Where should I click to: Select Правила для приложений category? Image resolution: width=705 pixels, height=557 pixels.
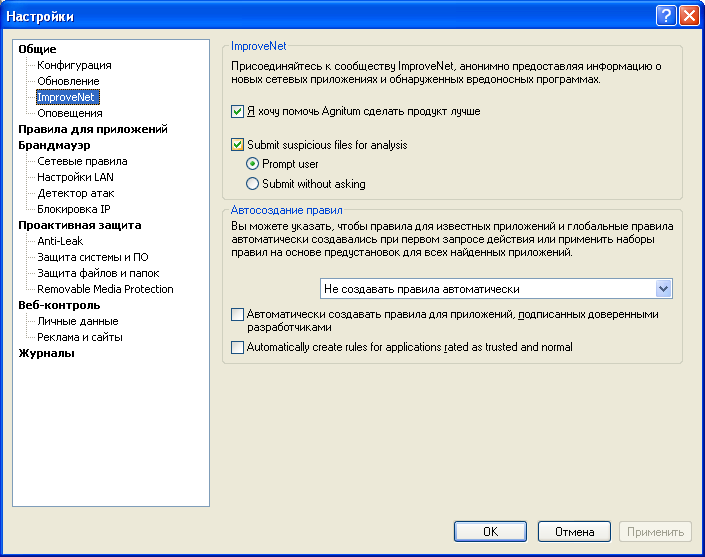(x=93, y=129)
